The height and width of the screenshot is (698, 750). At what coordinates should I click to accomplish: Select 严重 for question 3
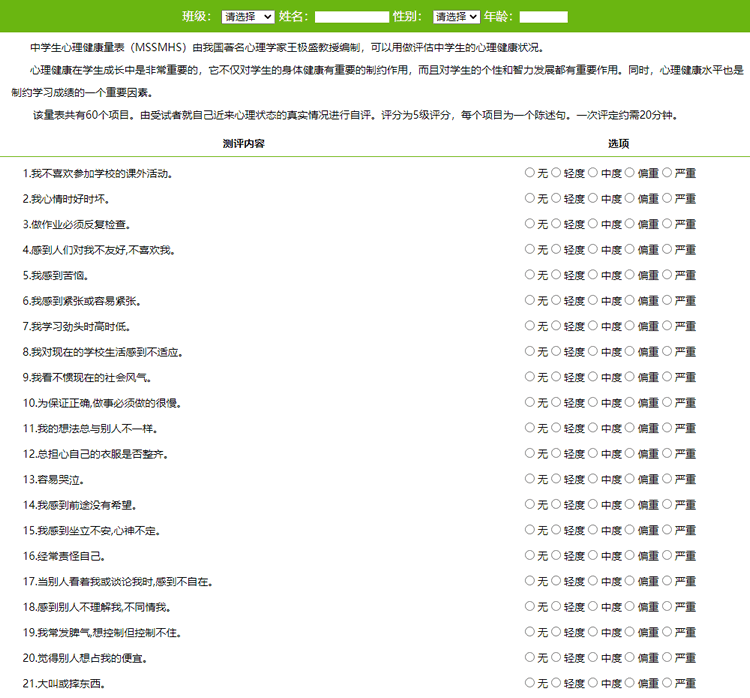point(667,223)
